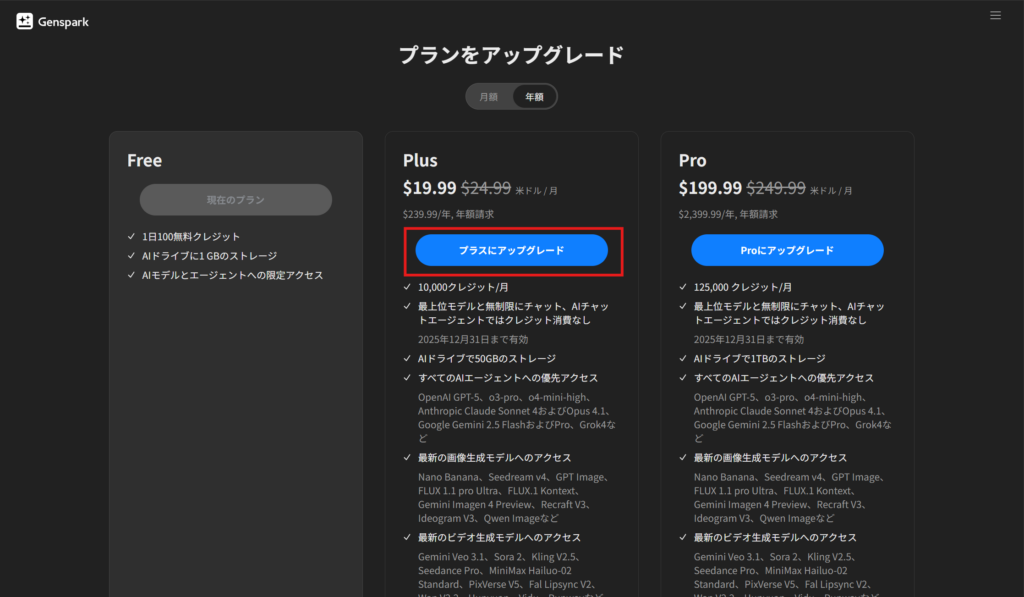1024x597 pixels.
Task: Click checkmark beside AIドライブで1TBのストレージ
Action: click(x=683, y=358)
